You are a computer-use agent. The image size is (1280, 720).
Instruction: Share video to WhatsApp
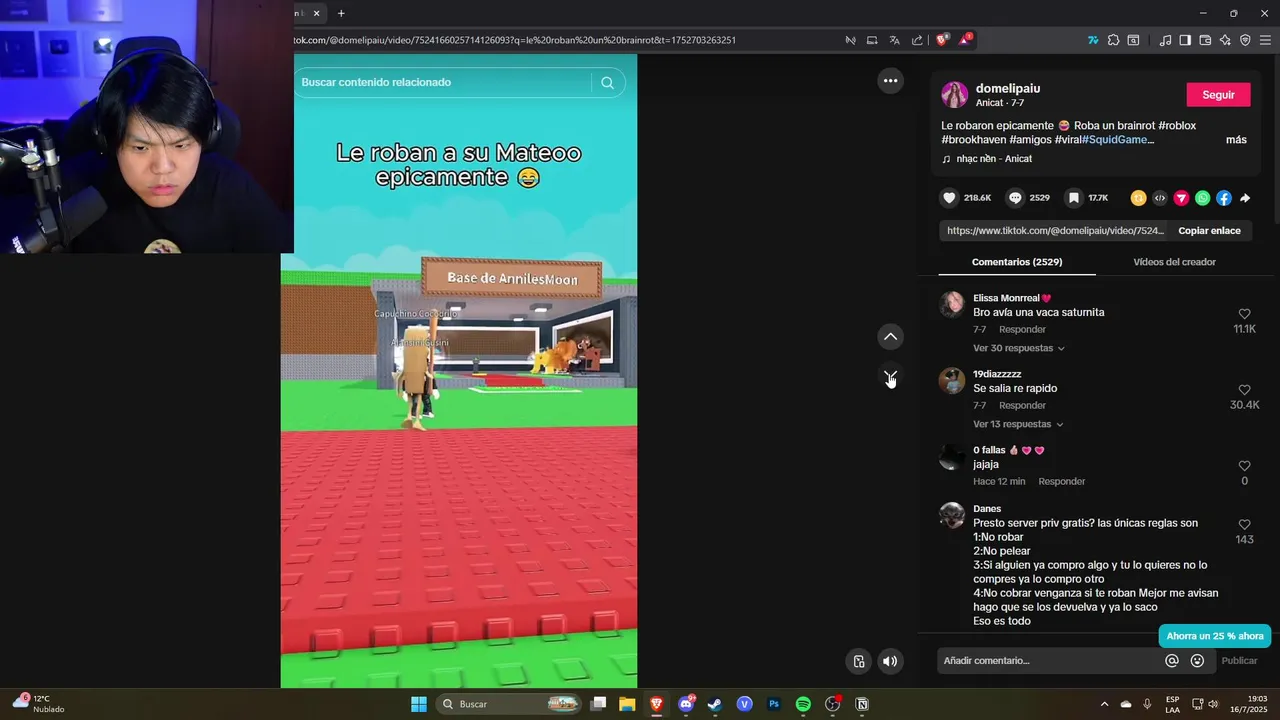click(x=1202, y=198)
